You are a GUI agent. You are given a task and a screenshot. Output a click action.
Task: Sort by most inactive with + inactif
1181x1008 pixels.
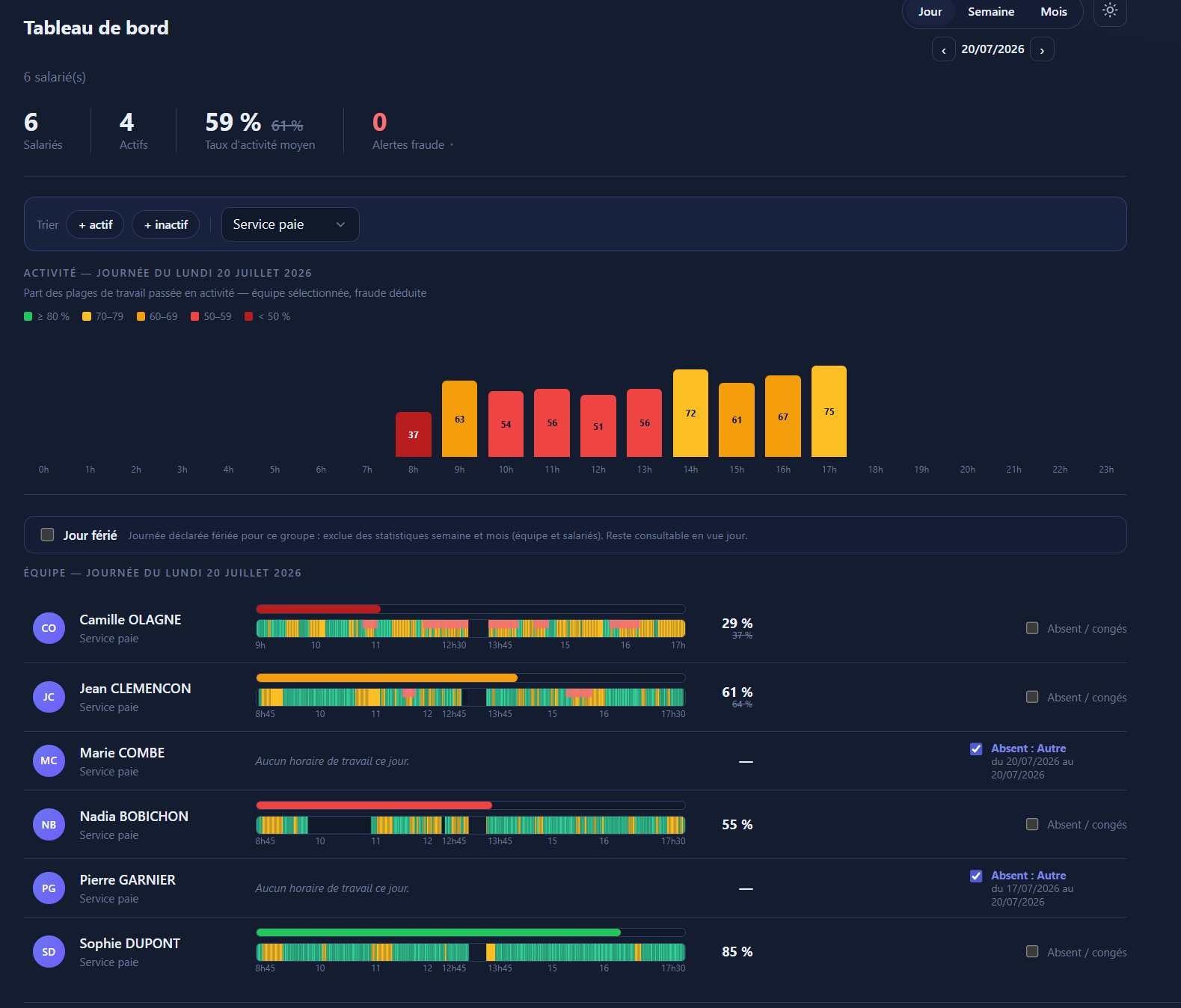pos(165,224)
